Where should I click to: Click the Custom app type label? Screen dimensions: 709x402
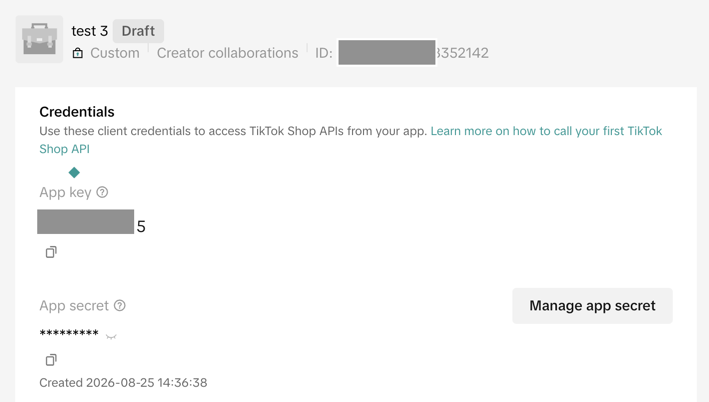(x=115, y=53)
